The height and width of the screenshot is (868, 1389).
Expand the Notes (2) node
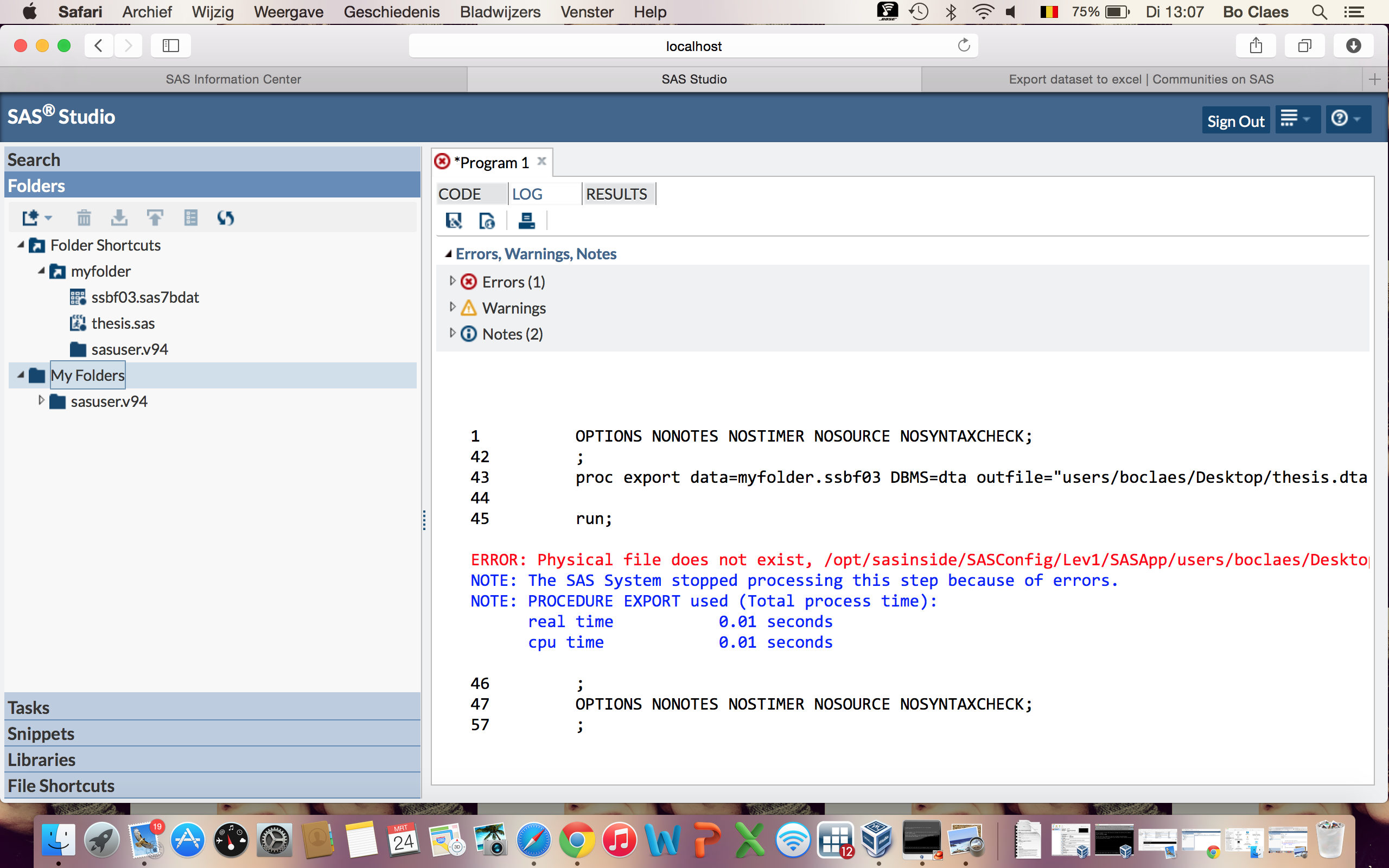click(453, 334)
